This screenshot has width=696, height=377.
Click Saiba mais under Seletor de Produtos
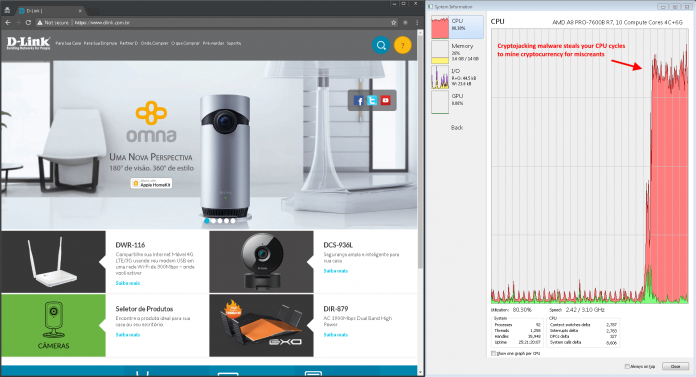pos(128,335)
